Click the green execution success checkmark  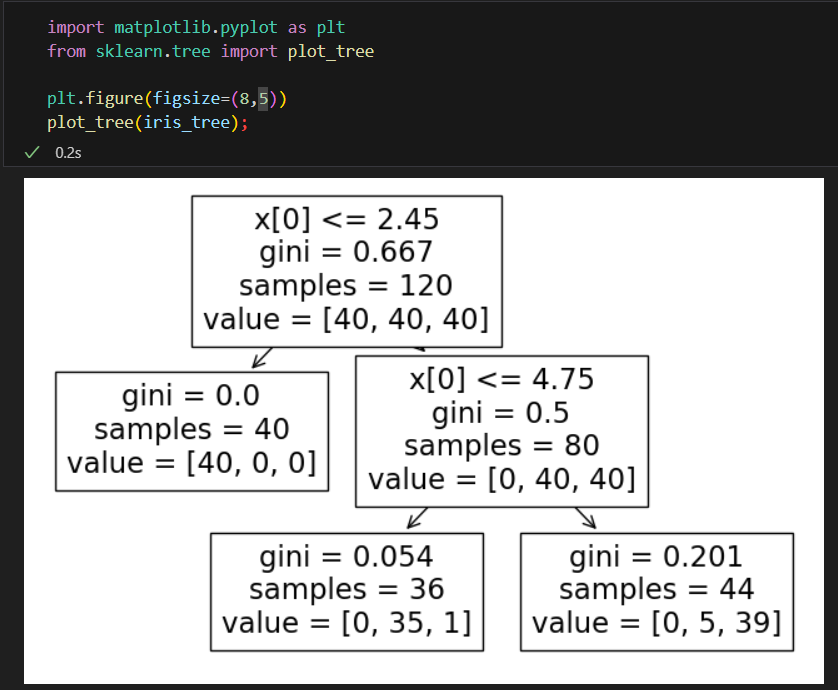coord(32,152)
